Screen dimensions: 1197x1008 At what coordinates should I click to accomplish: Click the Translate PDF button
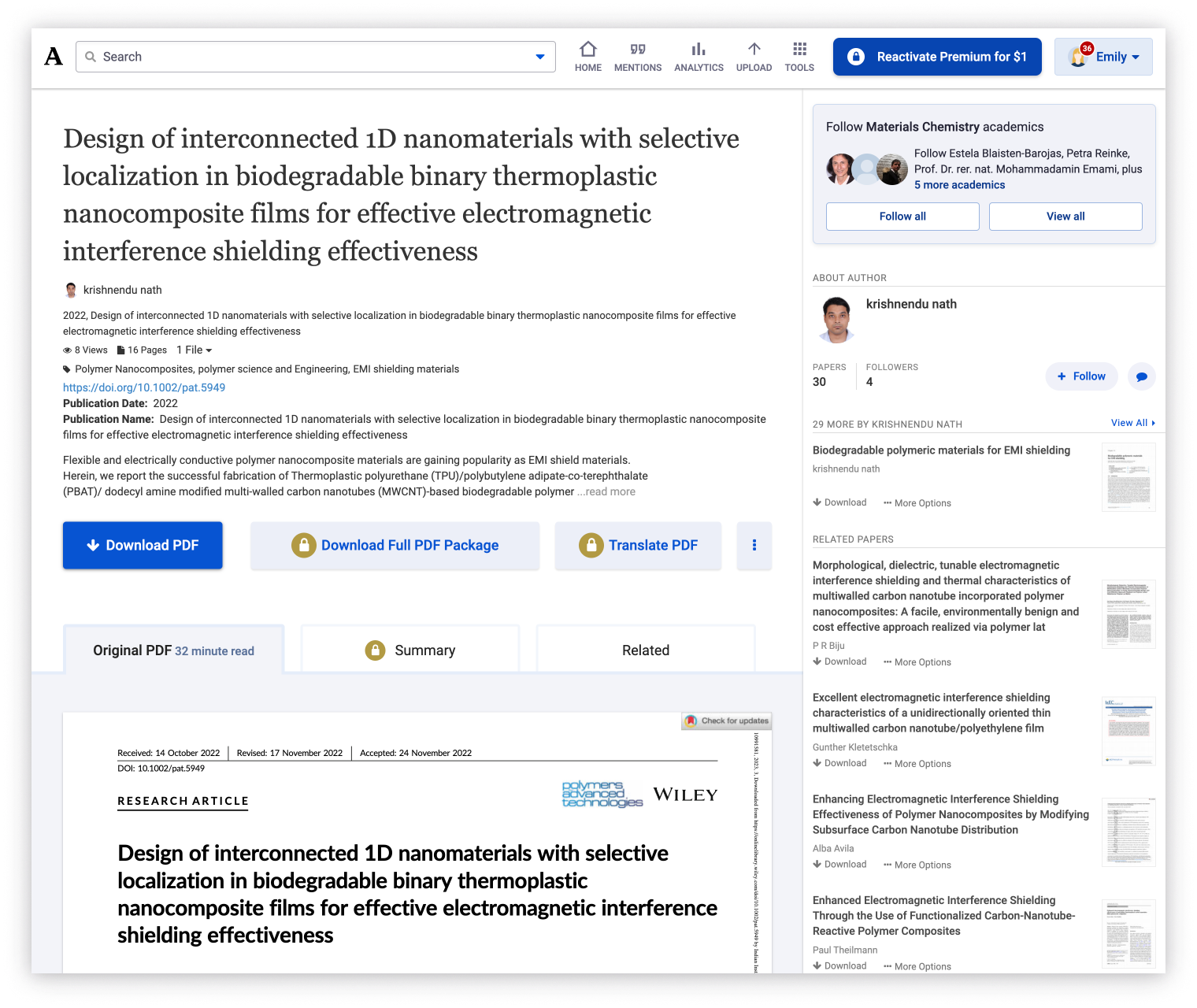638,545
